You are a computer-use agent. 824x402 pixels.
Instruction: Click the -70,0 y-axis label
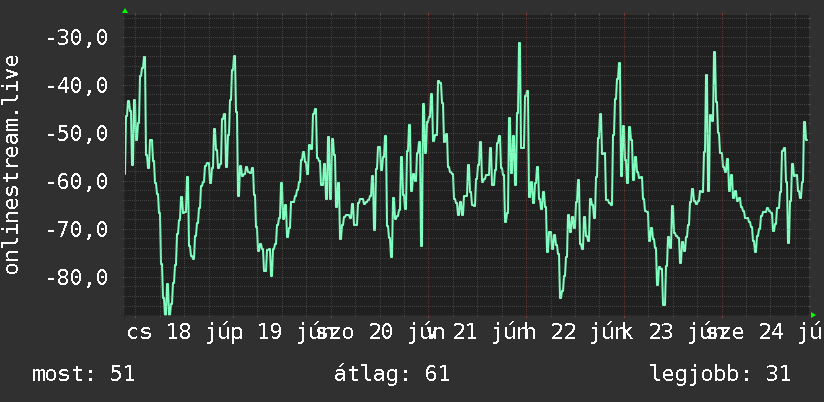(x=77, y=230)
